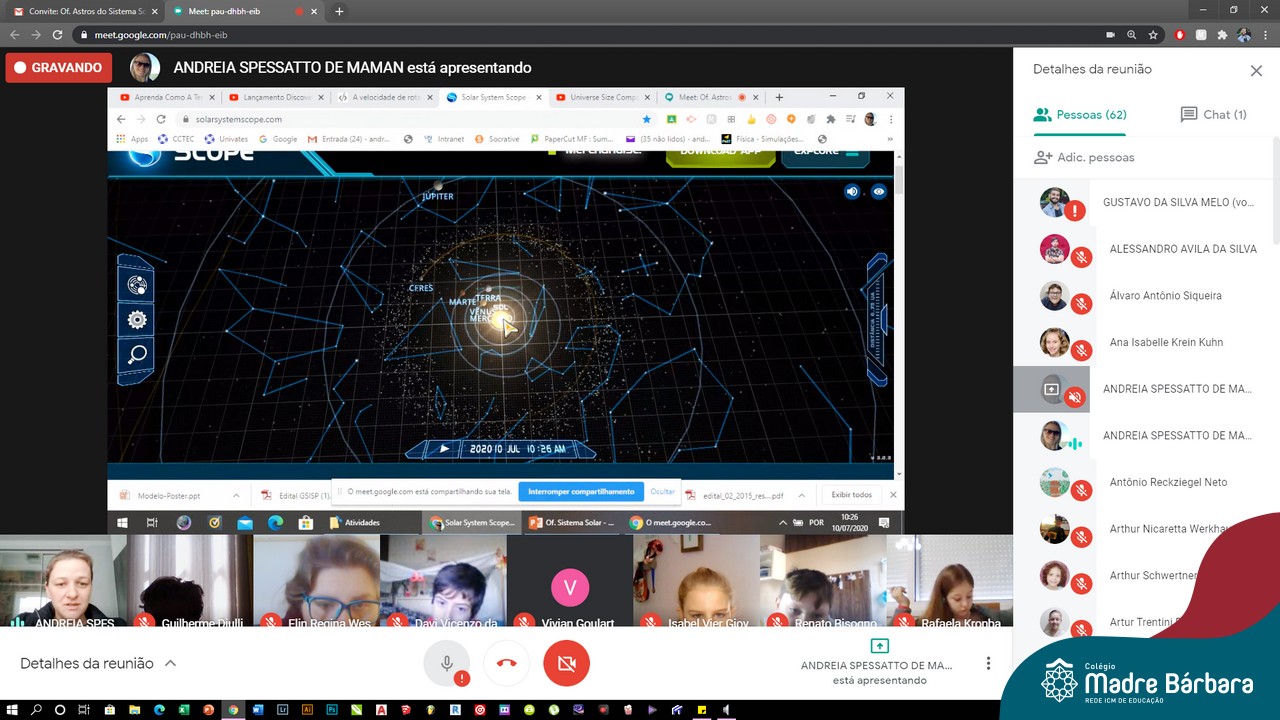Hang up the call with the red phone button

tap(506, 664)
